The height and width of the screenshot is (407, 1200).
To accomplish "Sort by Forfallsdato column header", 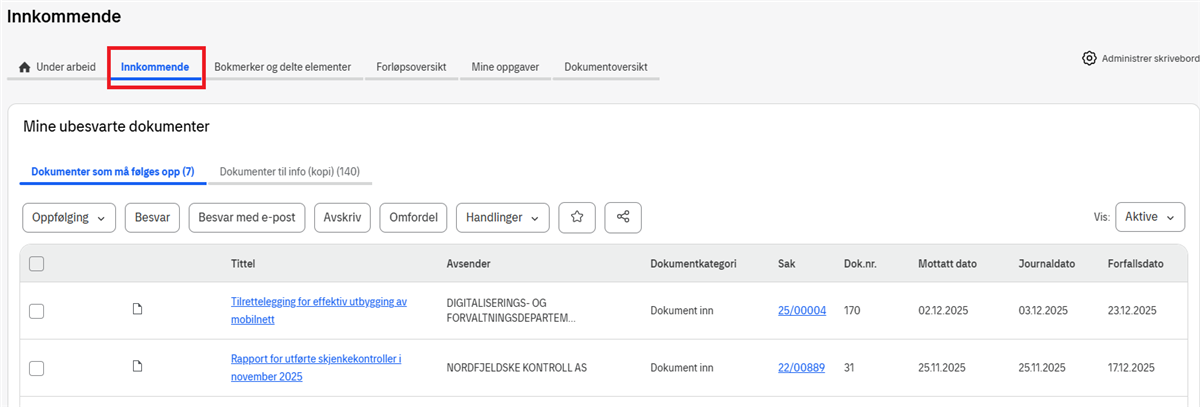I will (1135, 264).
